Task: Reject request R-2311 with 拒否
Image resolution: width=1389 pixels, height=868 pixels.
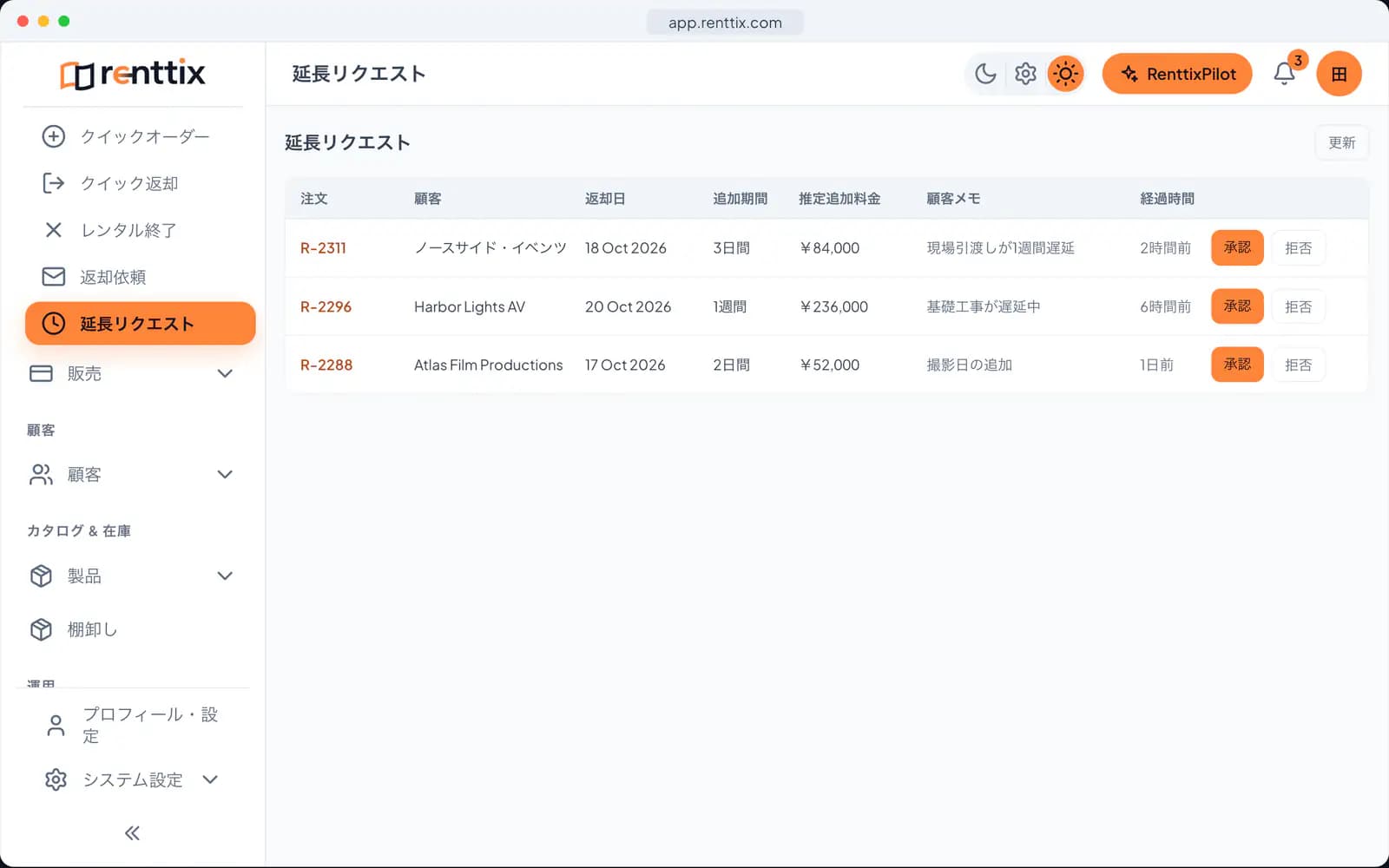Action: (x=1298, y=248)
